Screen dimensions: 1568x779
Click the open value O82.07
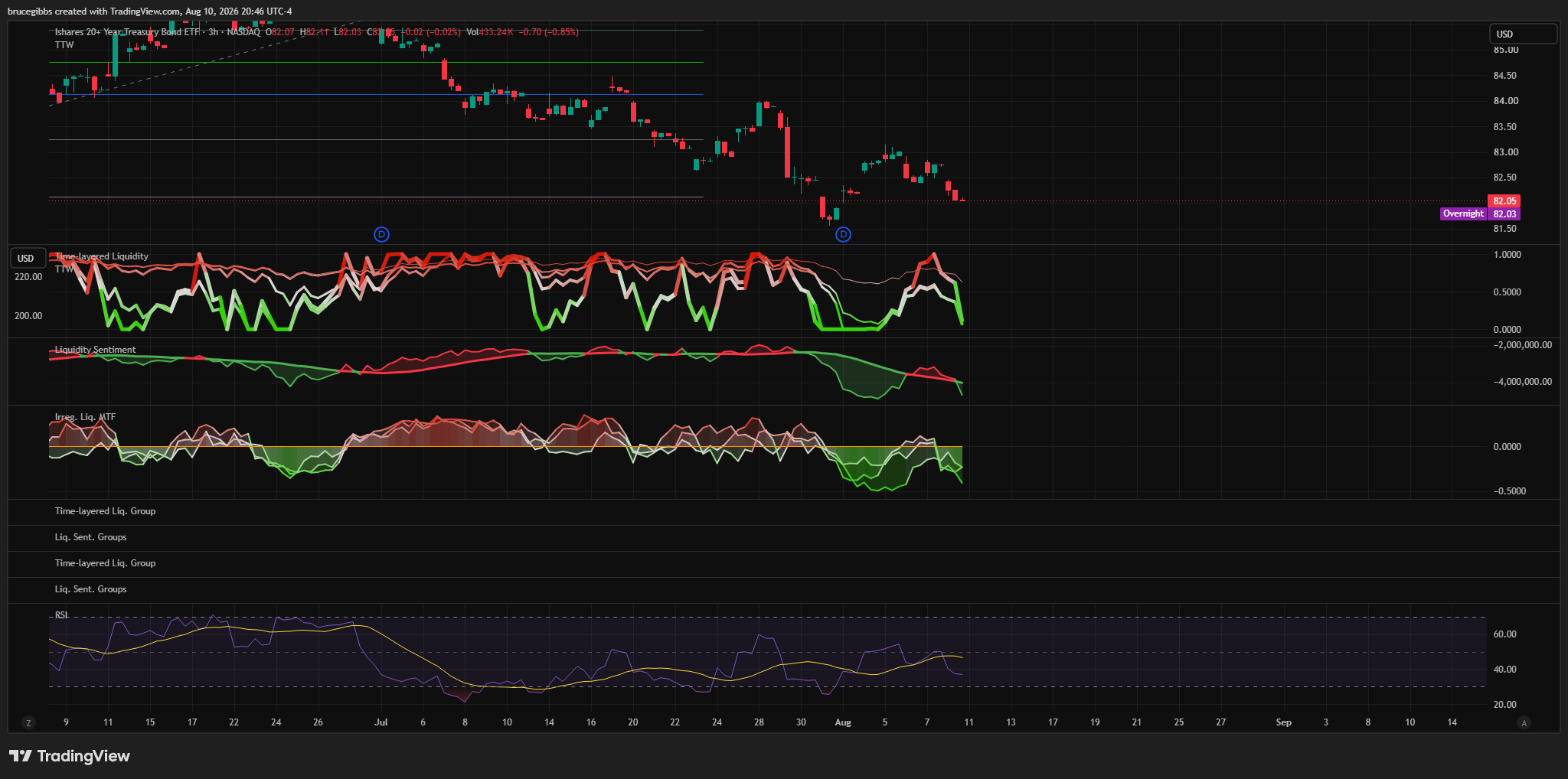(x=280, y=32)
